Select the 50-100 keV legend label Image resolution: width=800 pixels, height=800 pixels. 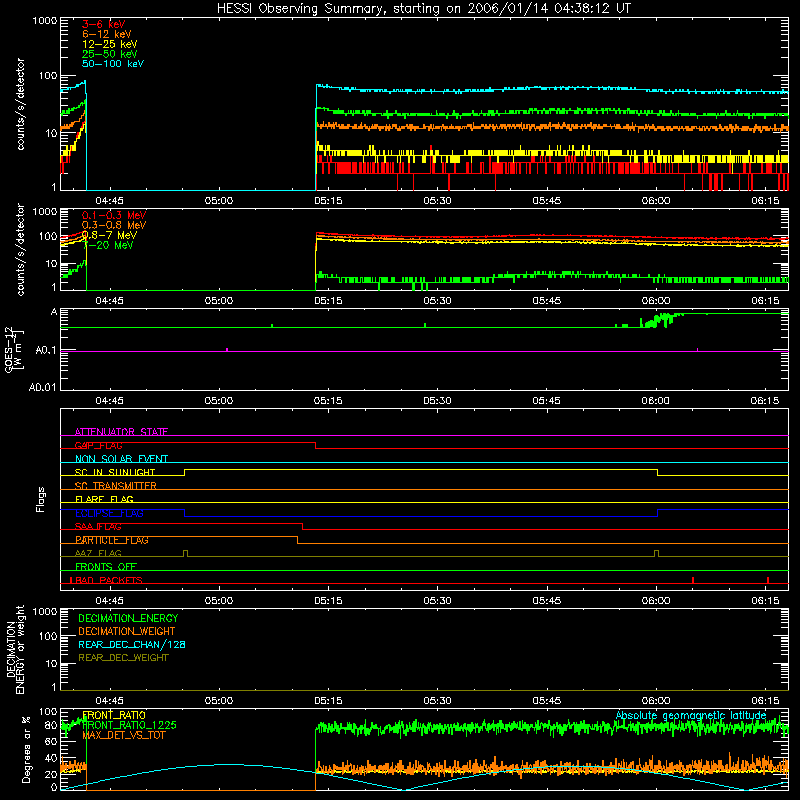pos(113,64)
